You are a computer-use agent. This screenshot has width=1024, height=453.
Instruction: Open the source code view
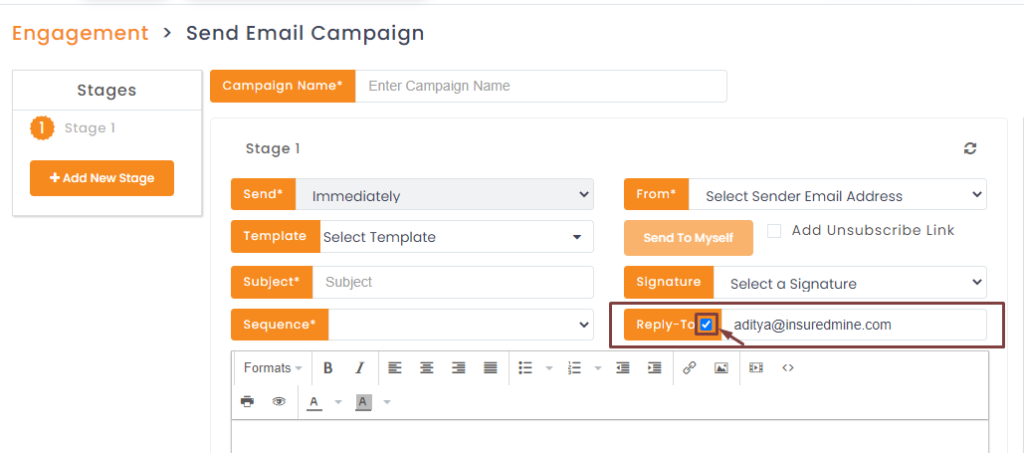[x=788, y=368]
